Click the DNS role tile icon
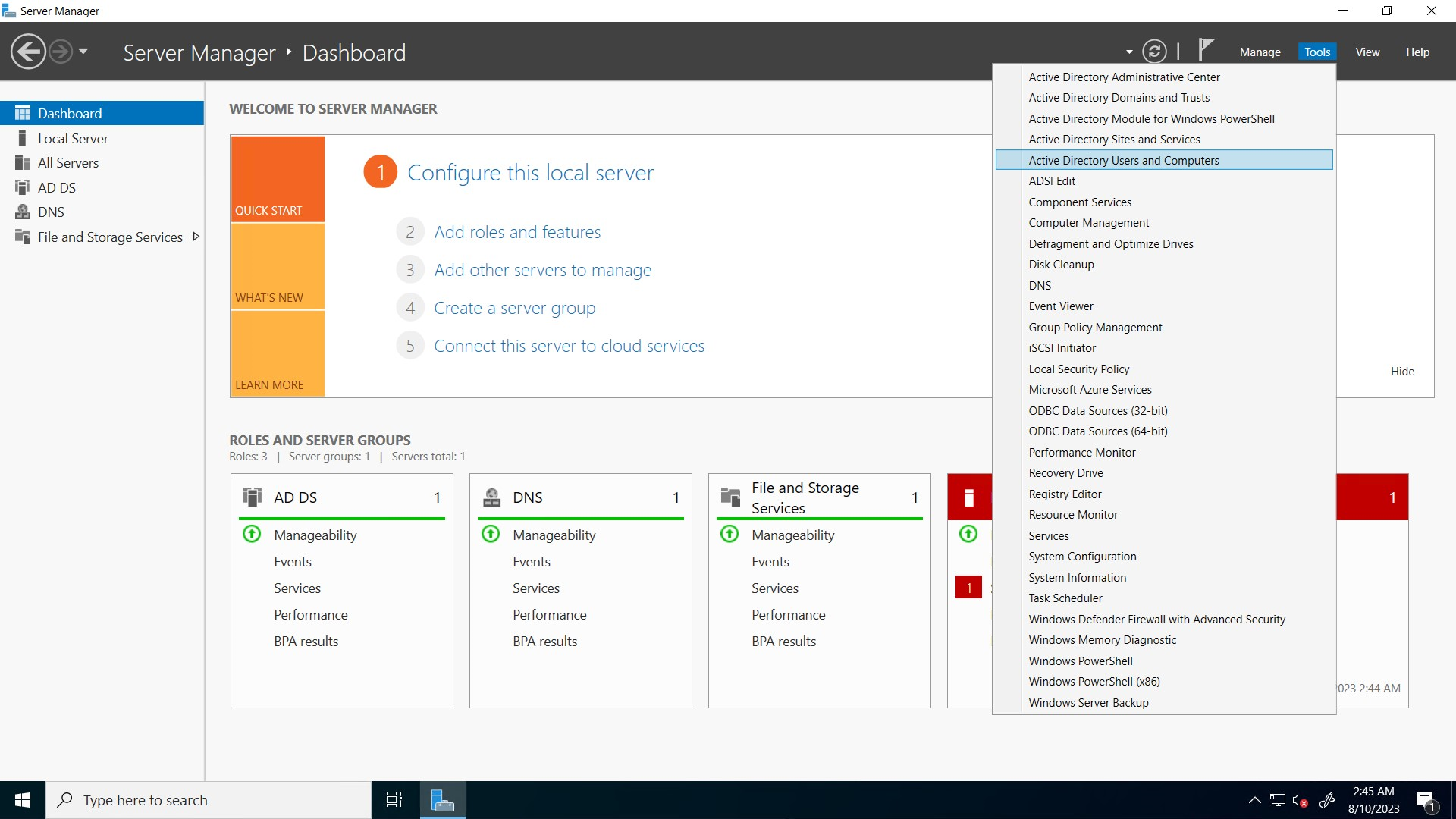 (491, 497)
